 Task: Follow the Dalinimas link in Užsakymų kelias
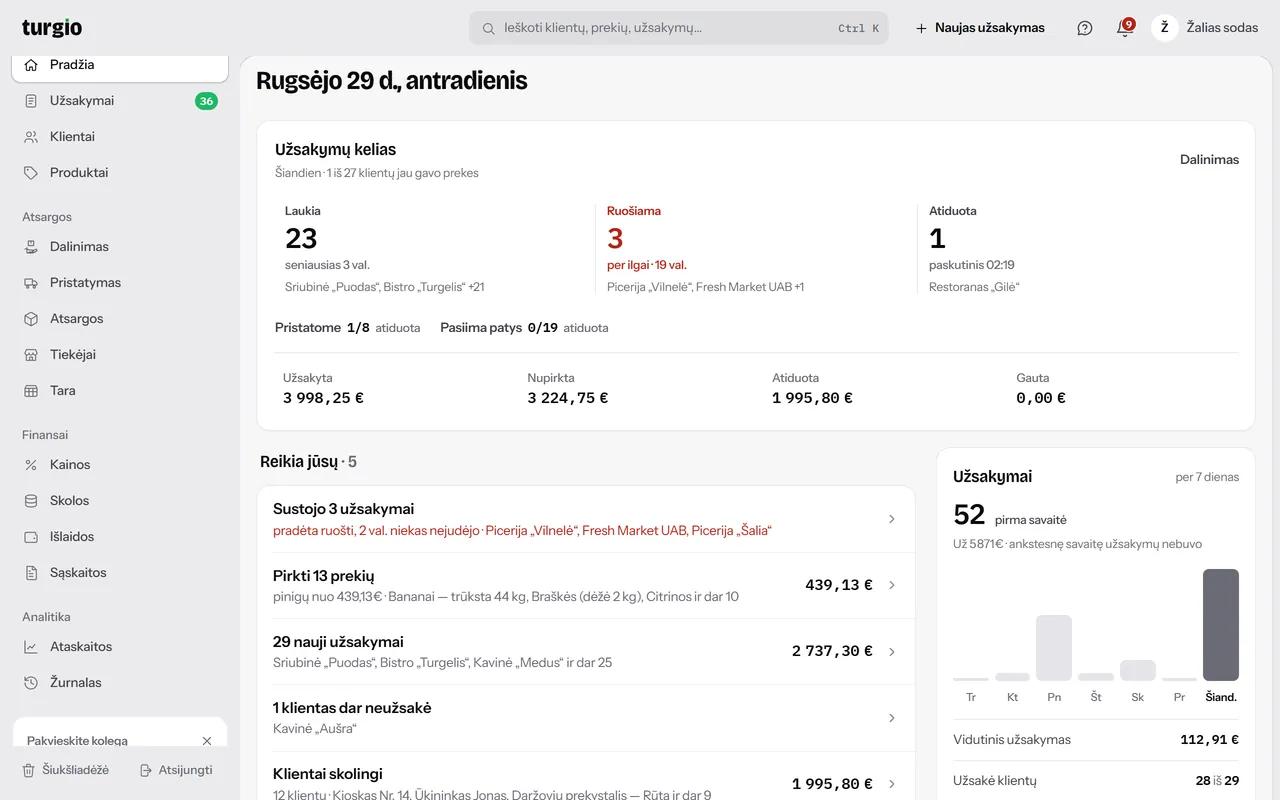pyautogui.click(x=1209, y=159)
